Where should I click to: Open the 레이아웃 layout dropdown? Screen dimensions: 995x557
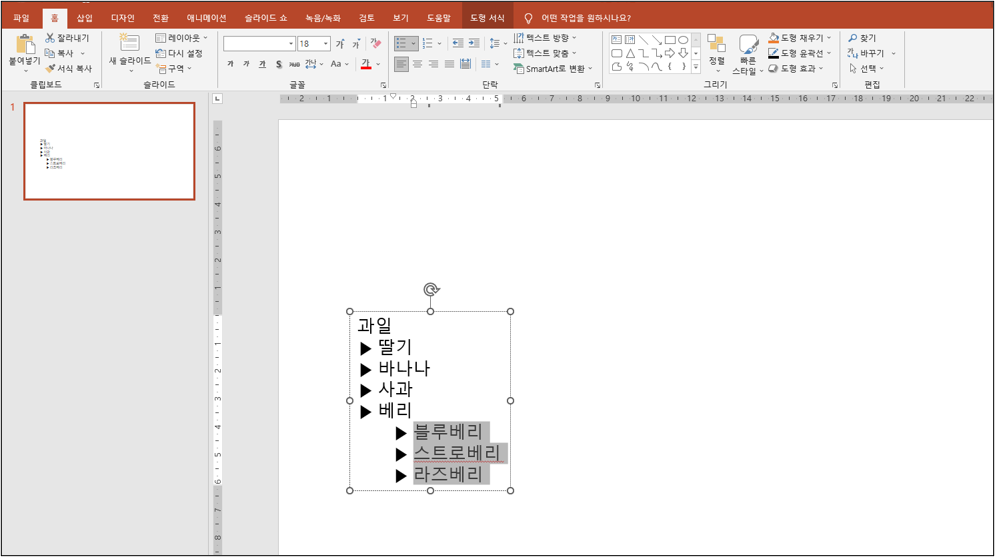tap(181, 38)
